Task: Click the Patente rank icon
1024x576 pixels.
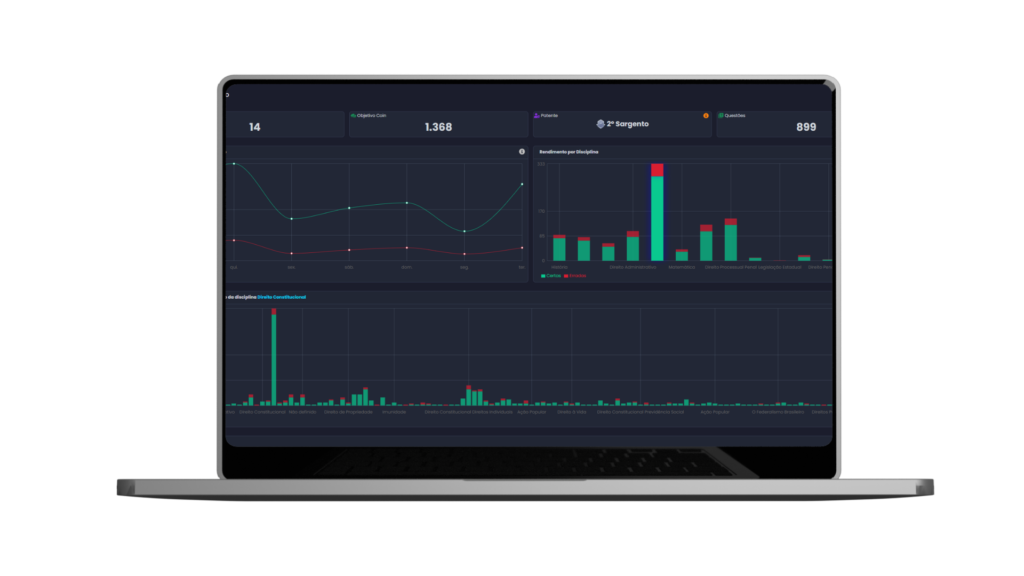Action: [x=538, y=115]
